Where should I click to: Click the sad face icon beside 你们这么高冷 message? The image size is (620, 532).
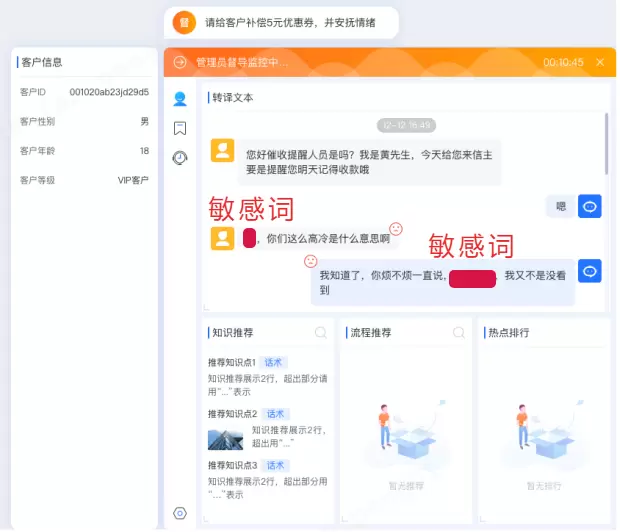click(x=396, y=229)
